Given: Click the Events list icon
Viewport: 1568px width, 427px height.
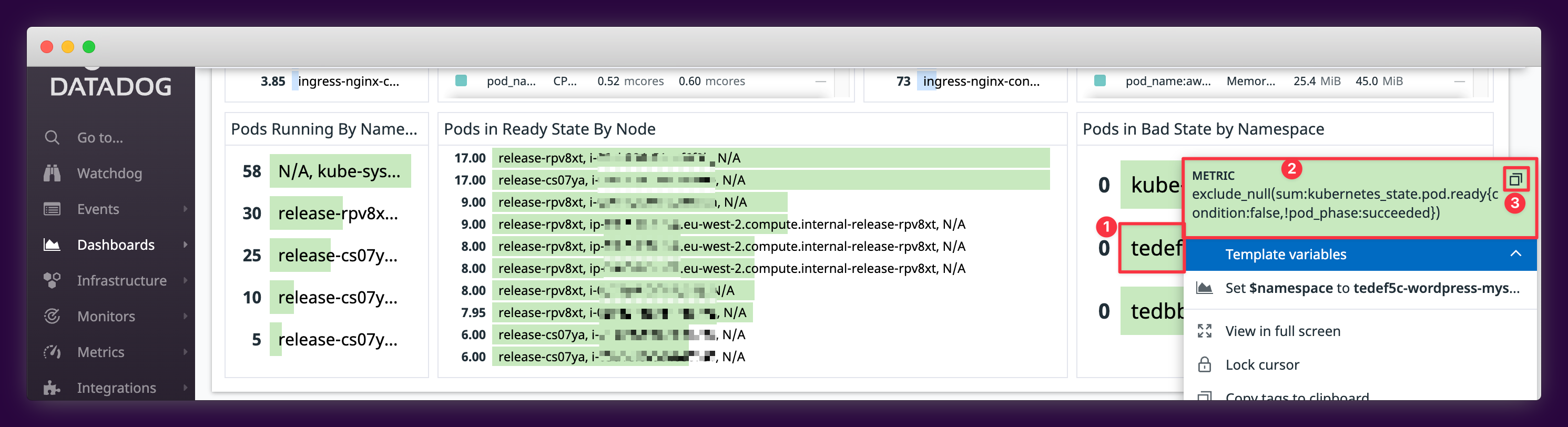Looking at the screenshot, I should tap(53, 209).
